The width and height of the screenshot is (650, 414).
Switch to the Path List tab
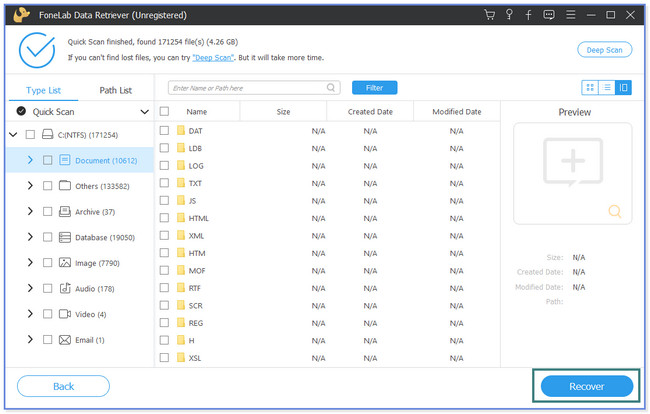click(116, 90)
